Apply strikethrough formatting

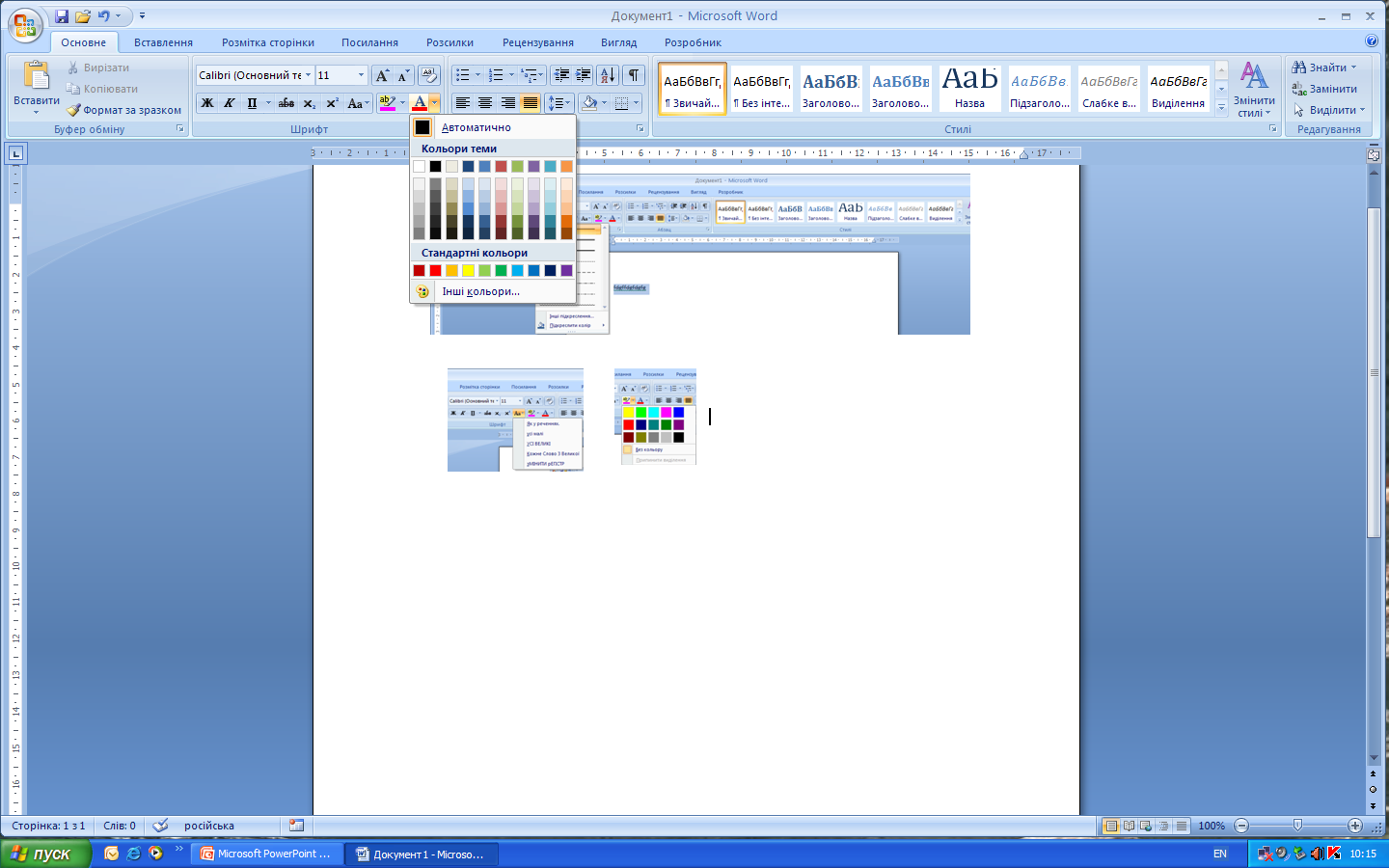[x=286, y=103]
